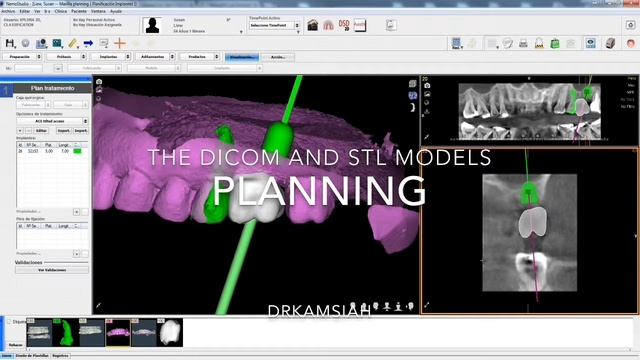
Task: Open the Archivo menu
Action: [8, 11]
